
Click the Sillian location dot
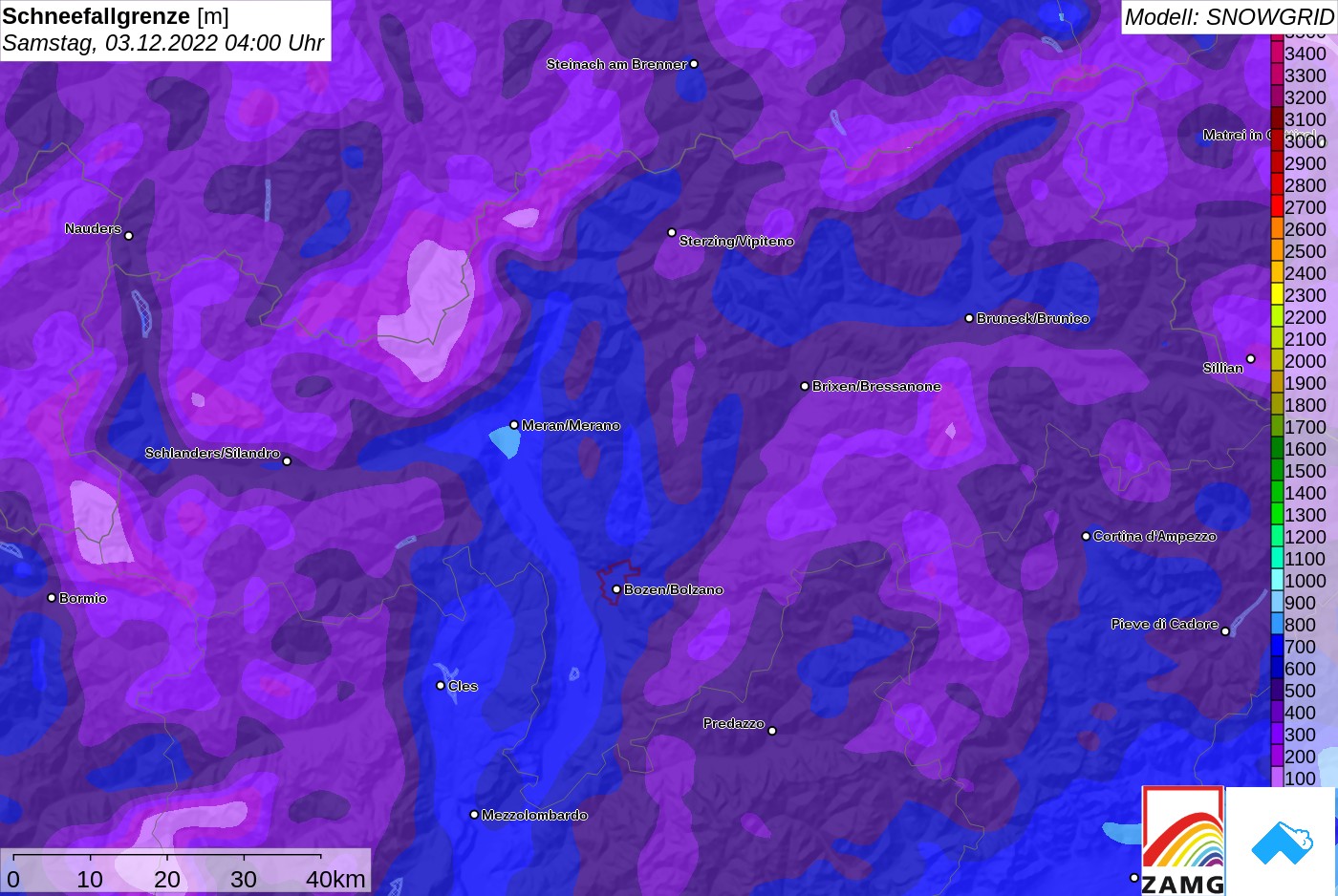tap(1251, 359)
